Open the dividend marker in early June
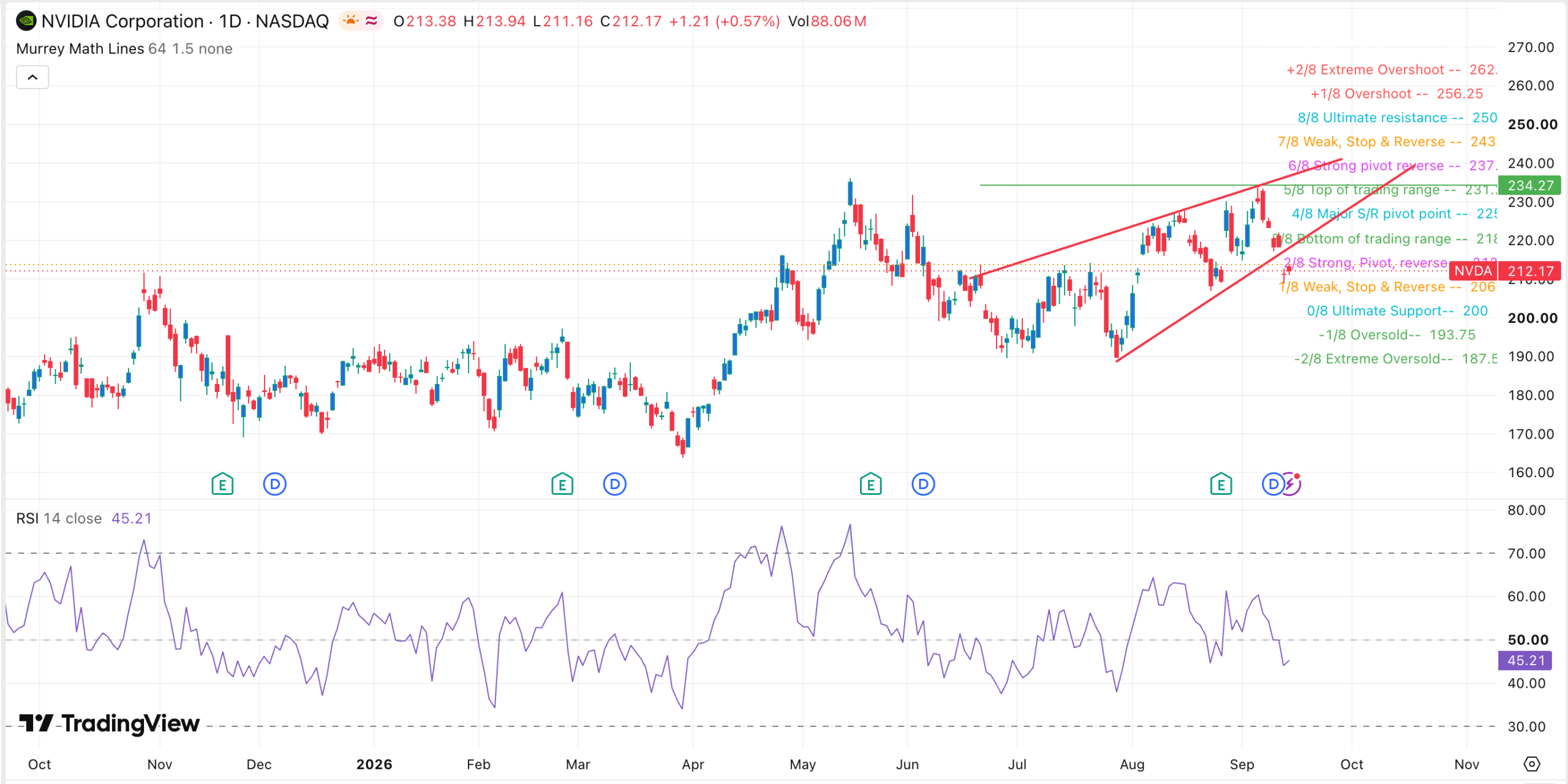 click(923, 484)
